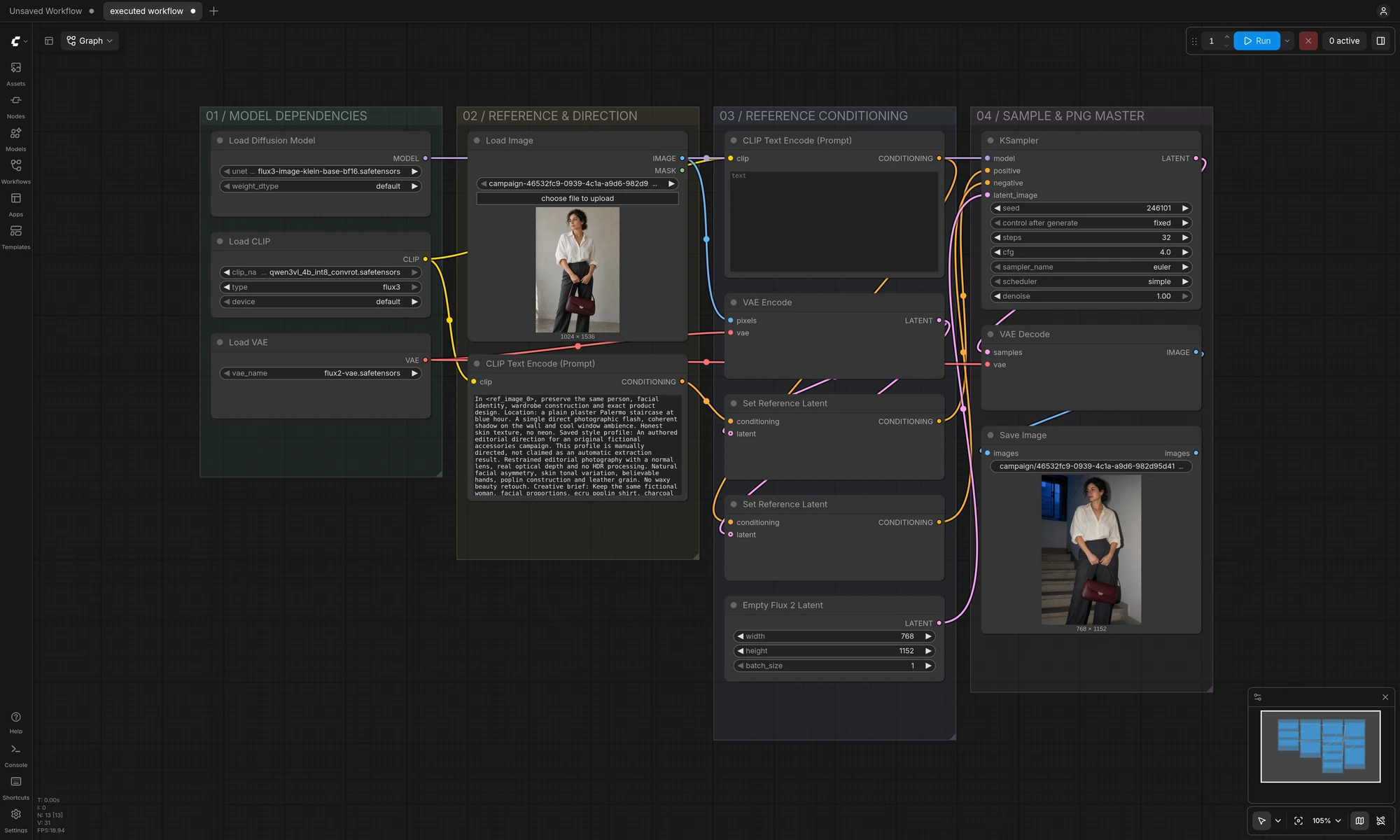Click the Run button
This screenshot has width=1400, height=840.
[1256, 41]
